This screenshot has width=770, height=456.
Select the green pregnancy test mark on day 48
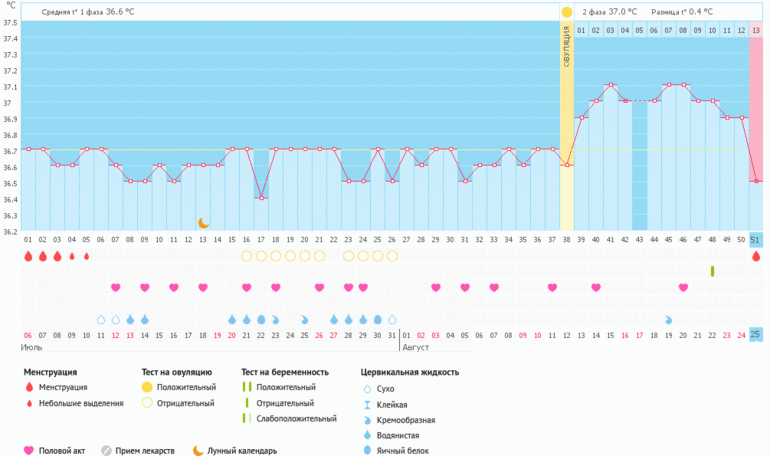[712, 271]
